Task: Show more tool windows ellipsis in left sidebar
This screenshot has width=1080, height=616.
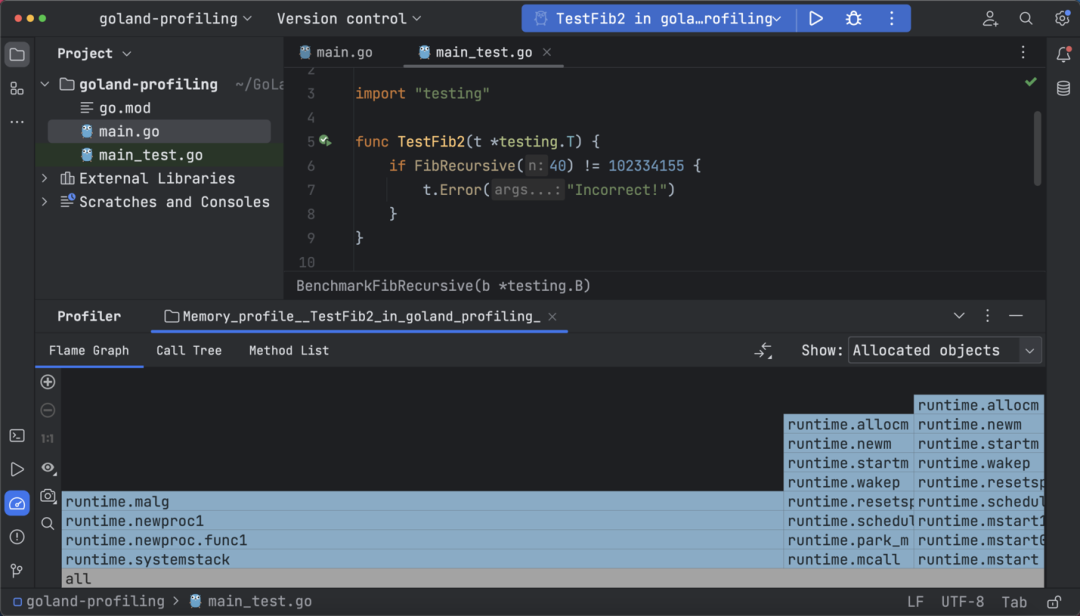Action: 17,122
